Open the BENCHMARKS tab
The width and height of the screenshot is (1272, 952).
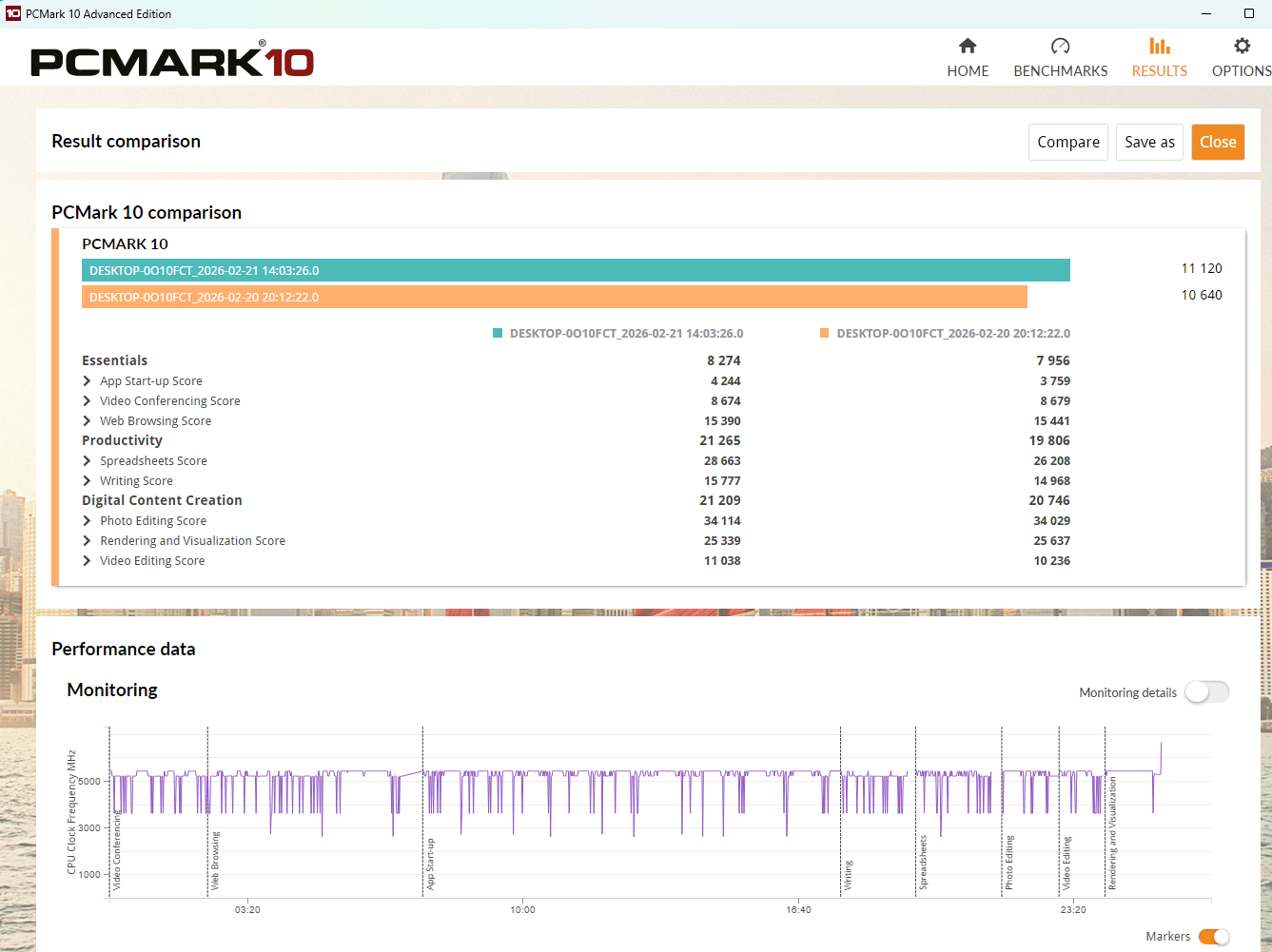pos(1061,58)
